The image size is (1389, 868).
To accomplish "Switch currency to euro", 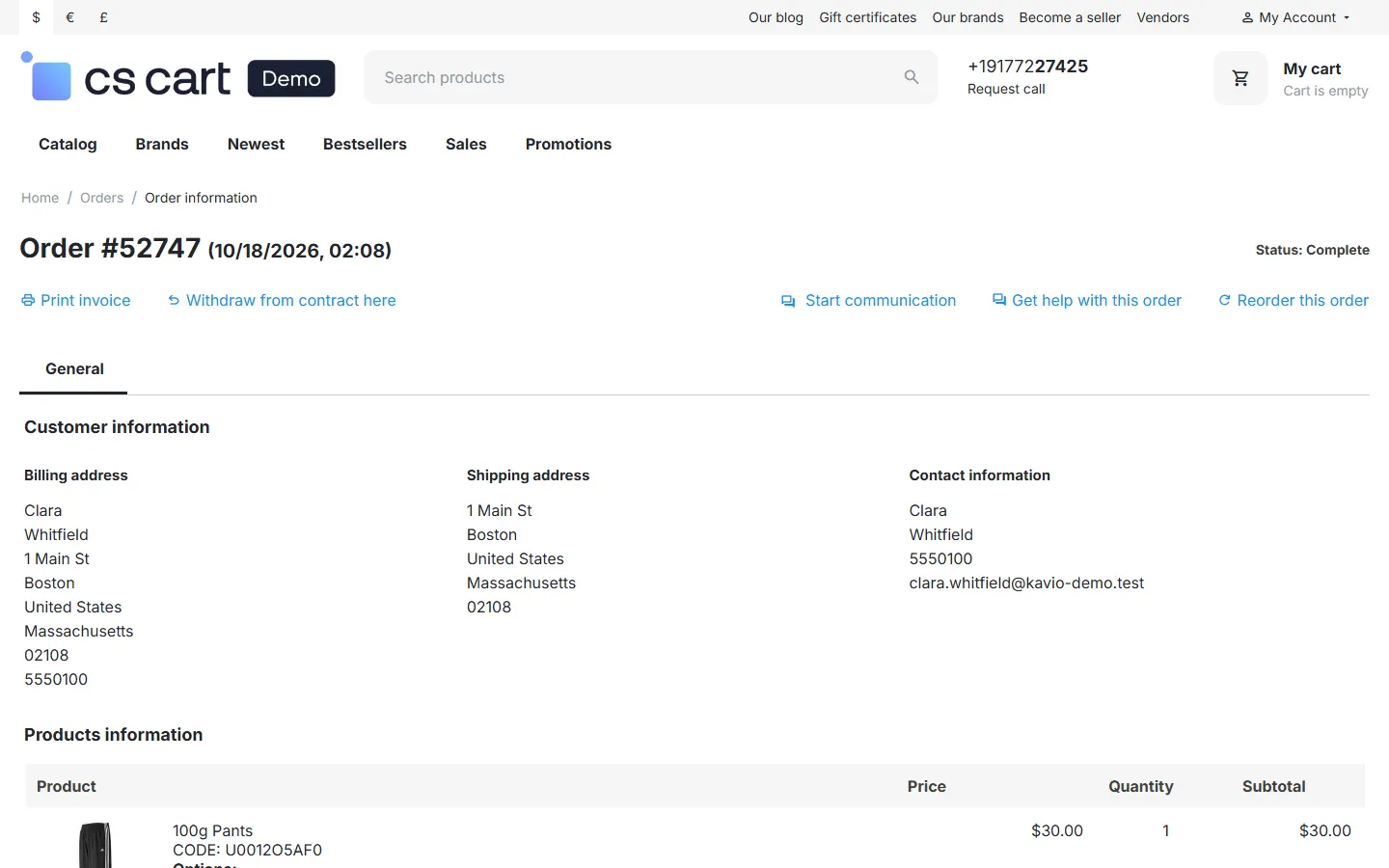I will [x=69, y=17].
